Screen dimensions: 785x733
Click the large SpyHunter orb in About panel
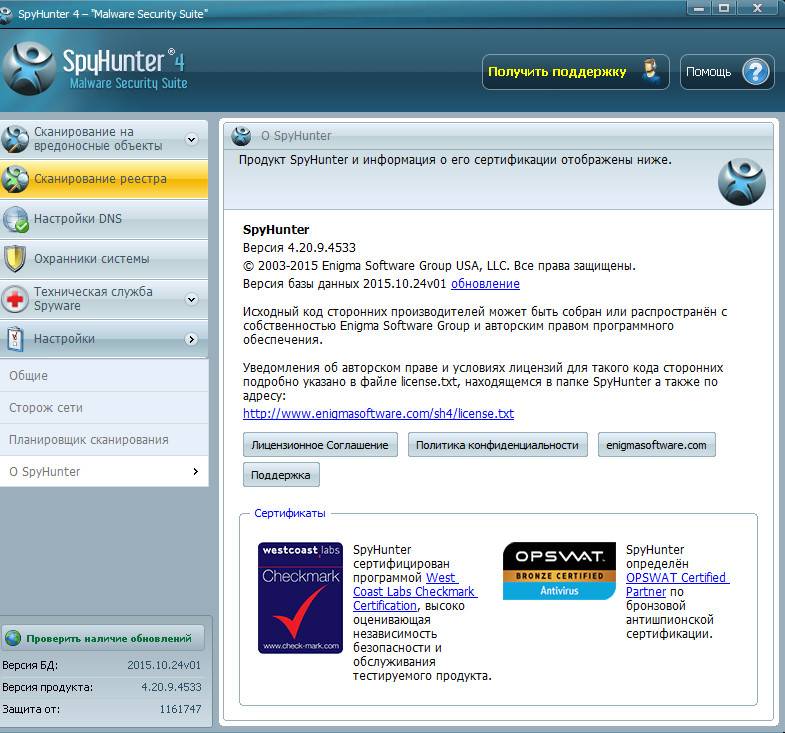click(741, 182)
